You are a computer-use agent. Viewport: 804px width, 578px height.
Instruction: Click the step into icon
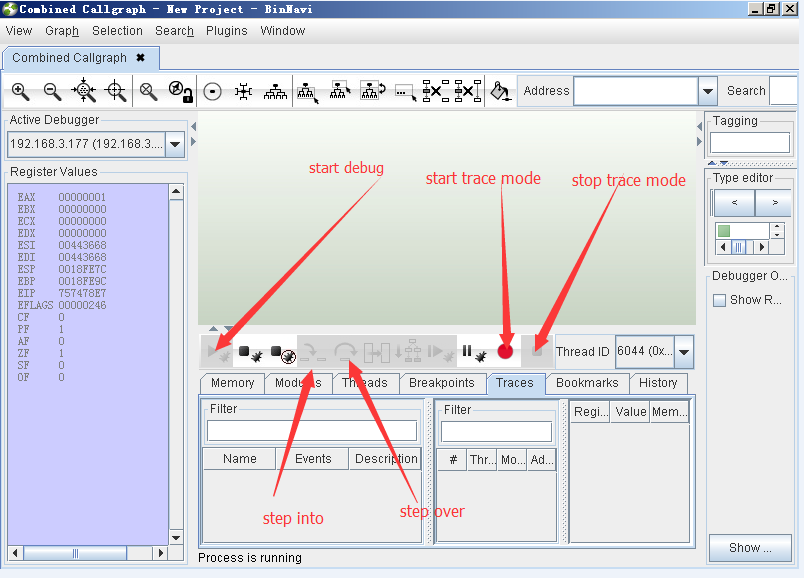tap(313, 352)
